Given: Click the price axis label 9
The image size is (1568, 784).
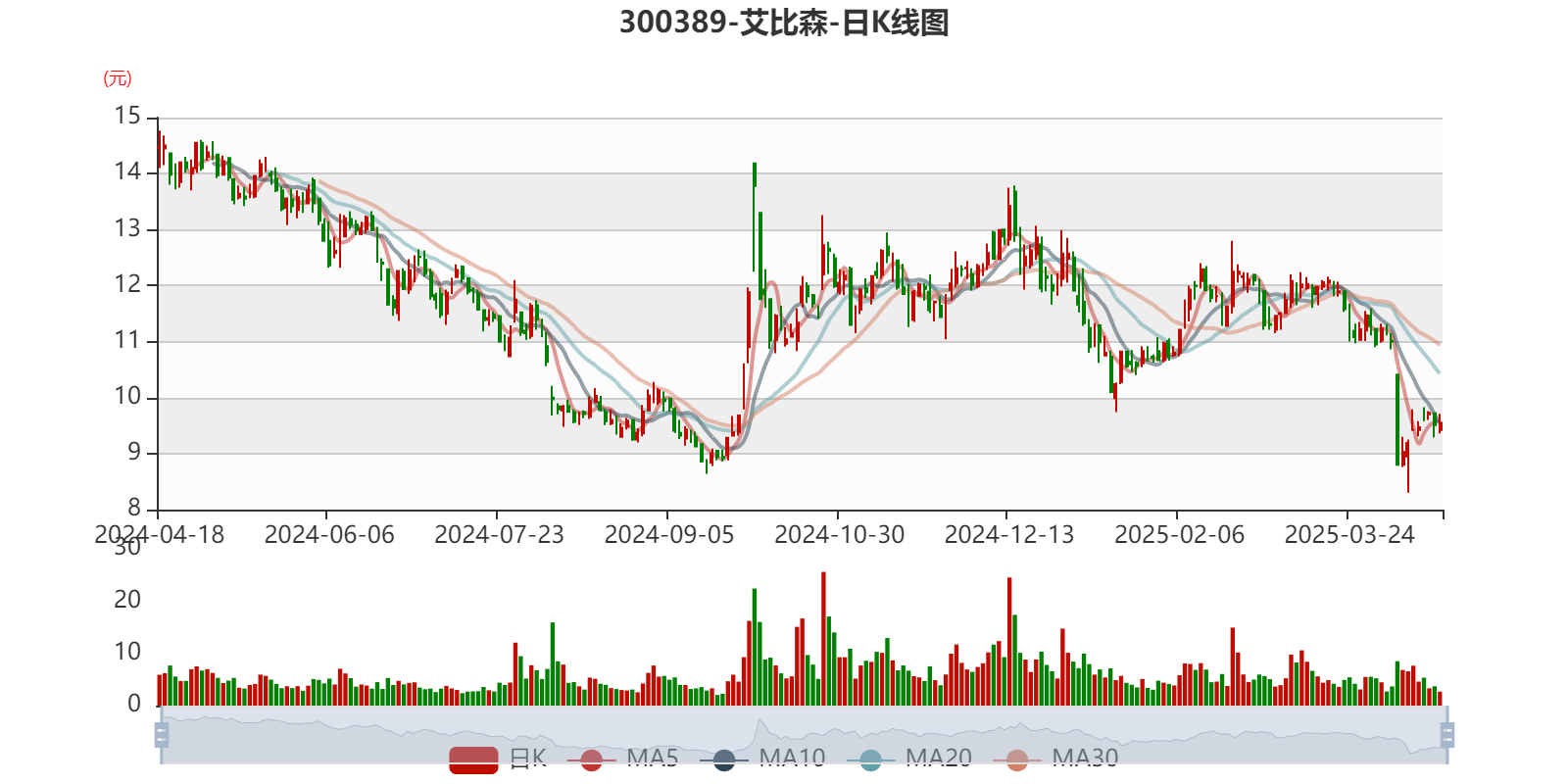Looking at the screenshot, I should tap(134, 452).
